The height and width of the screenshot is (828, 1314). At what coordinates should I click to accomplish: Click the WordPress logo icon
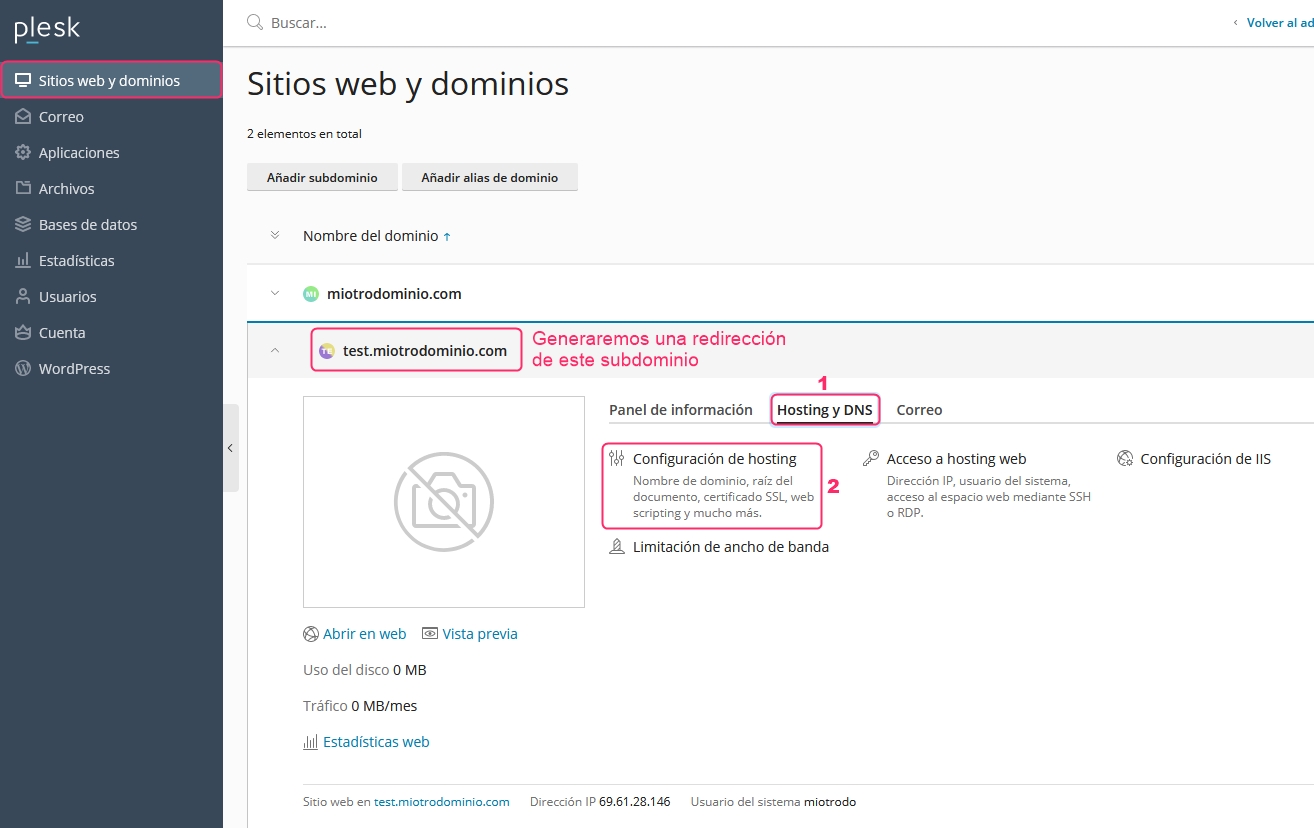23,369
